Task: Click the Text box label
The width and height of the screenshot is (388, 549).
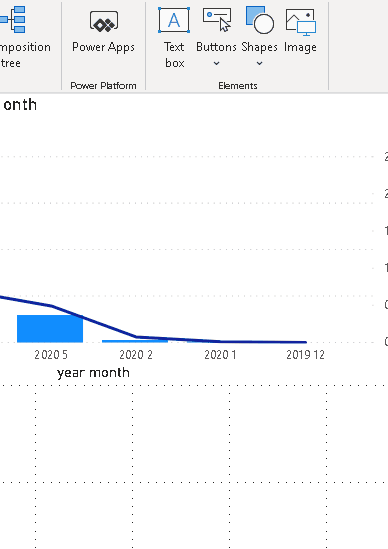Action: (x=174, y=55)
